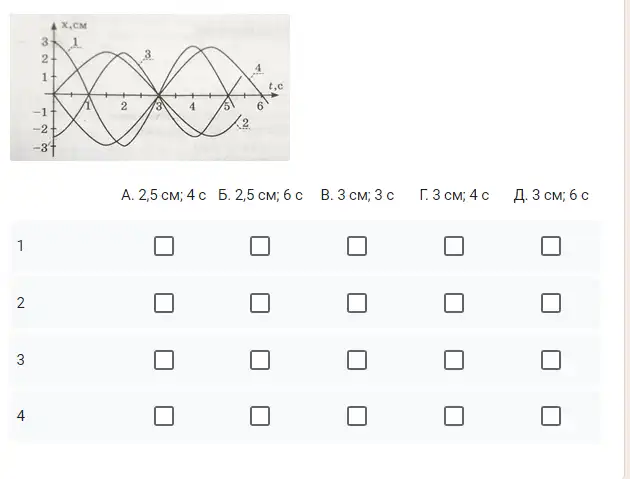Click the vertical scrollbar at right edge

click(x=626, y=240)
